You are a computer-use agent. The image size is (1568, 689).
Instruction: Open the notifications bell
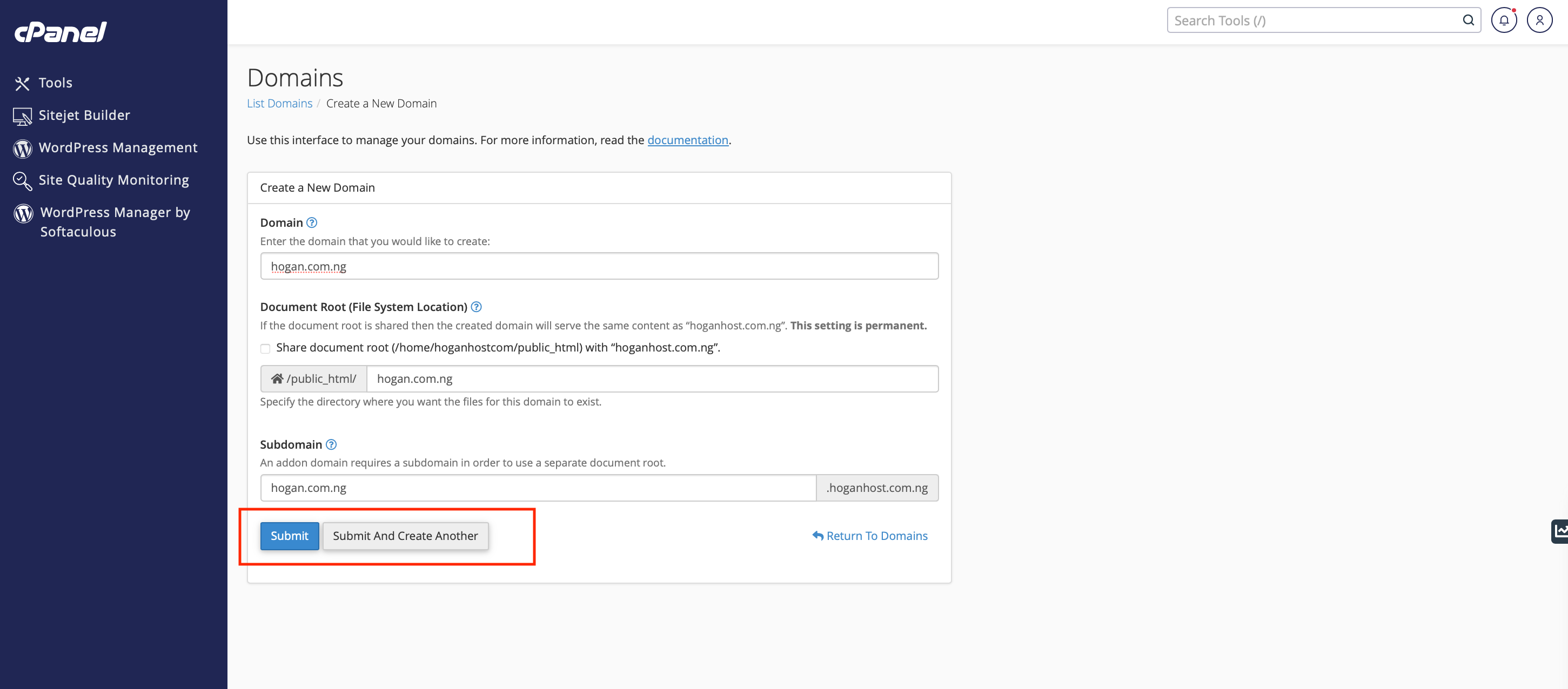(x=1504, y=20)
